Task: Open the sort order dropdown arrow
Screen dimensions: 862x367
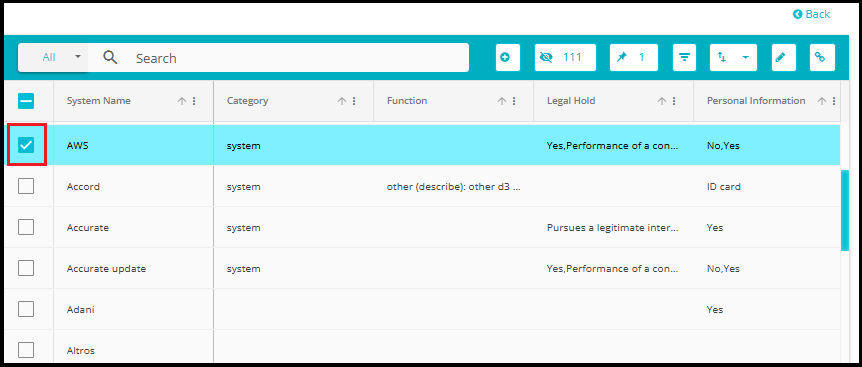Action: [745, 57]
